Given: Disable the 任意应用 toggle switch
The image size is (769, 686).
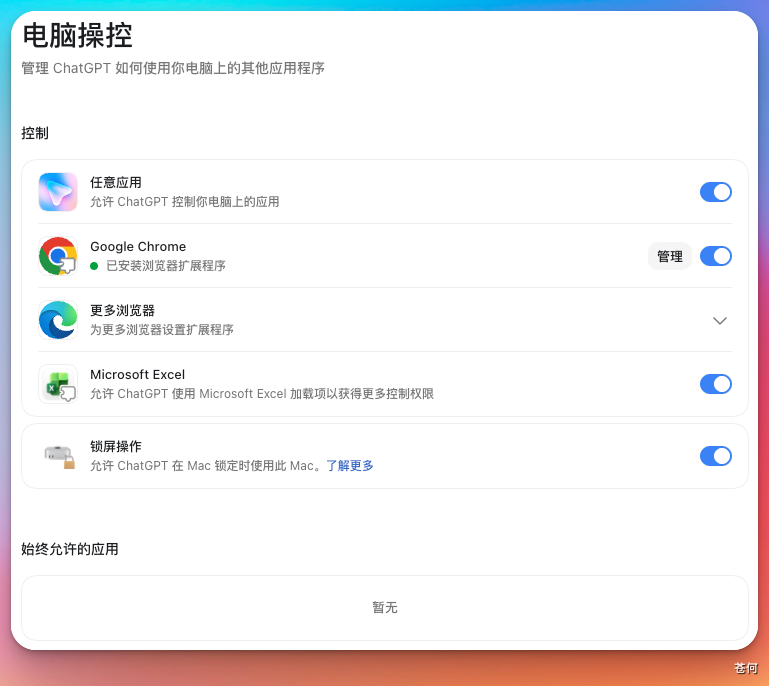Looking at the screenshot, I should 716,192.
